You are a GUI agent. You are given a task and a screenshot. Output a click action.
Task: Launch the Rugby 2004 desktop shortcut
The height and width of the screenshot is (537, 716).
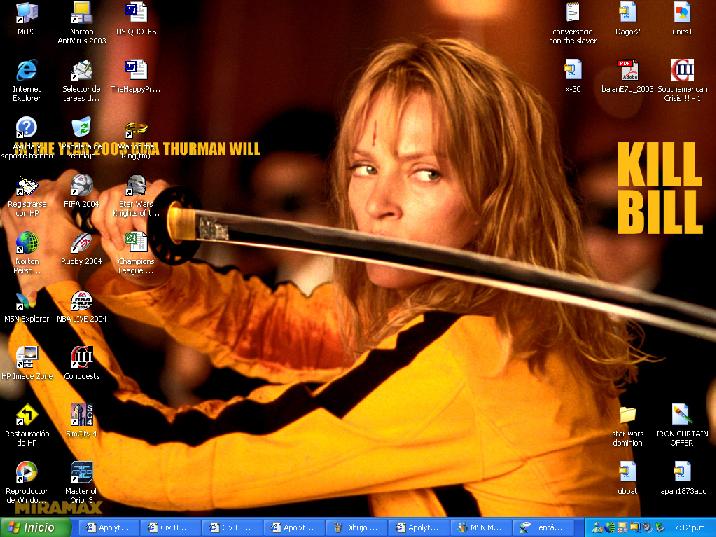point(82,243)
